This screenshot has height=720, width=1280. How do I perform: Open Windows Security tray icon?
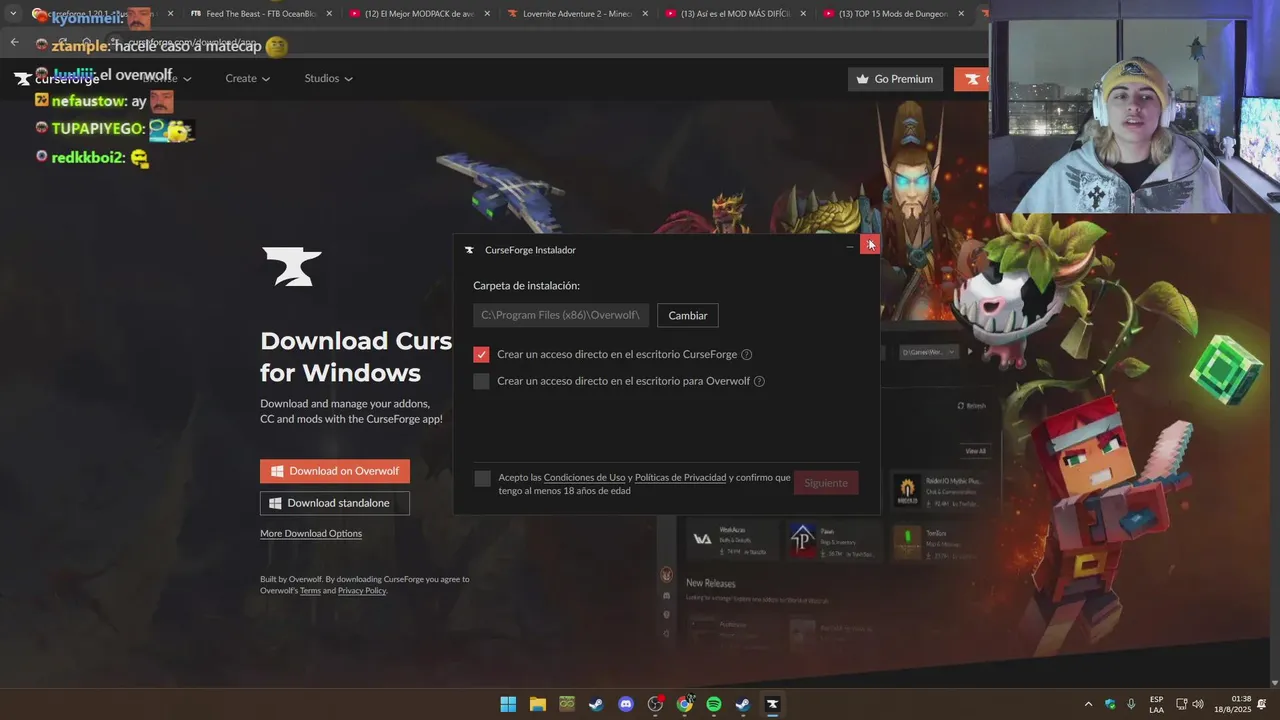tap(1110, 704)
